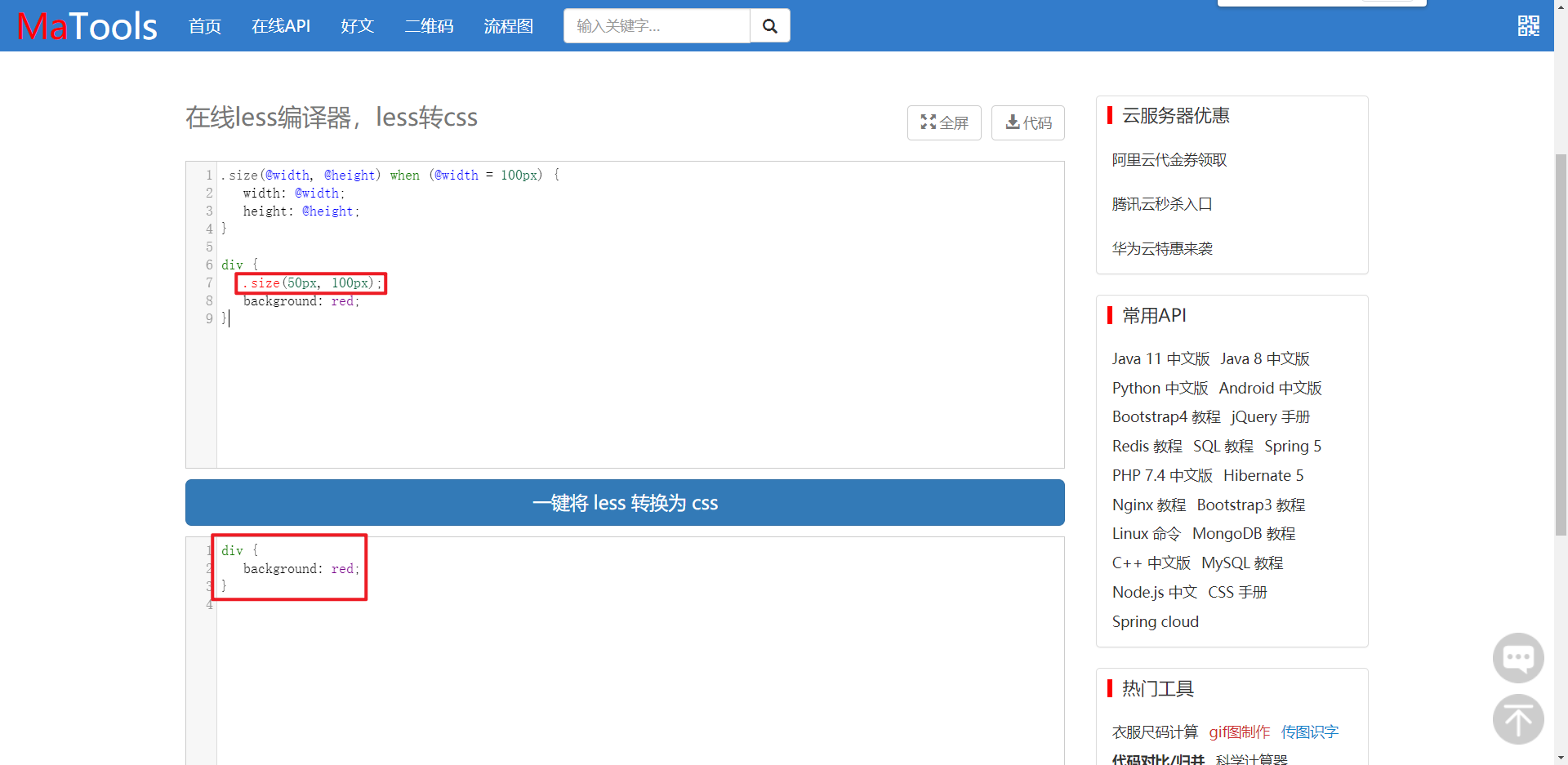Image resolution: width=1568 pixels, height=765 pixels.
Task: Open Java 8 中文版 link
Action: pos(1265,358)
